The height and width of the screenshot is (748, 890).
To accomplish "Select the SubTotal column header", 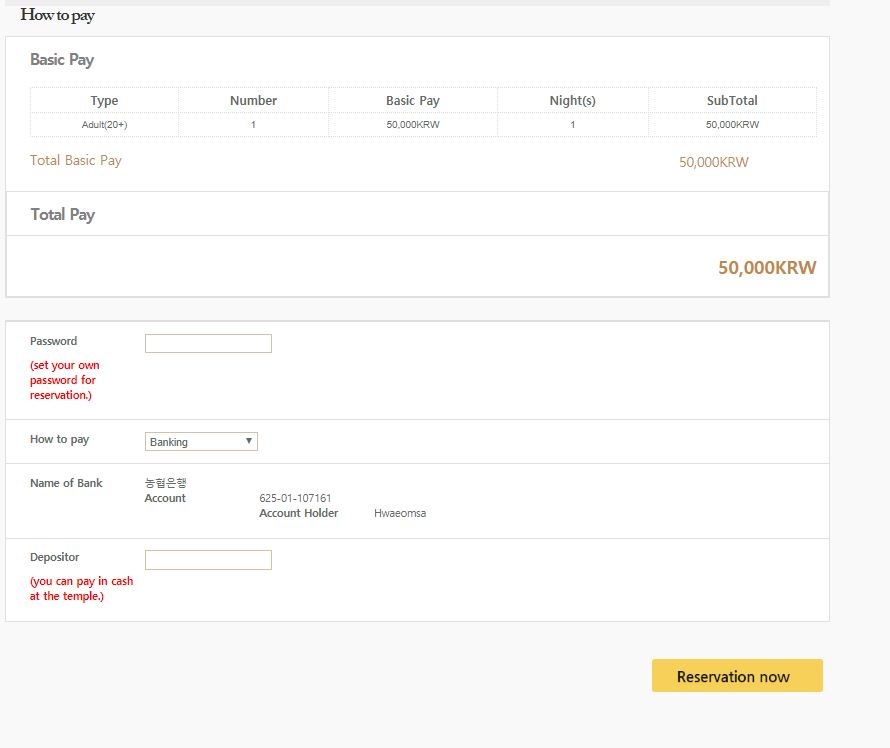I will point(732,101).
